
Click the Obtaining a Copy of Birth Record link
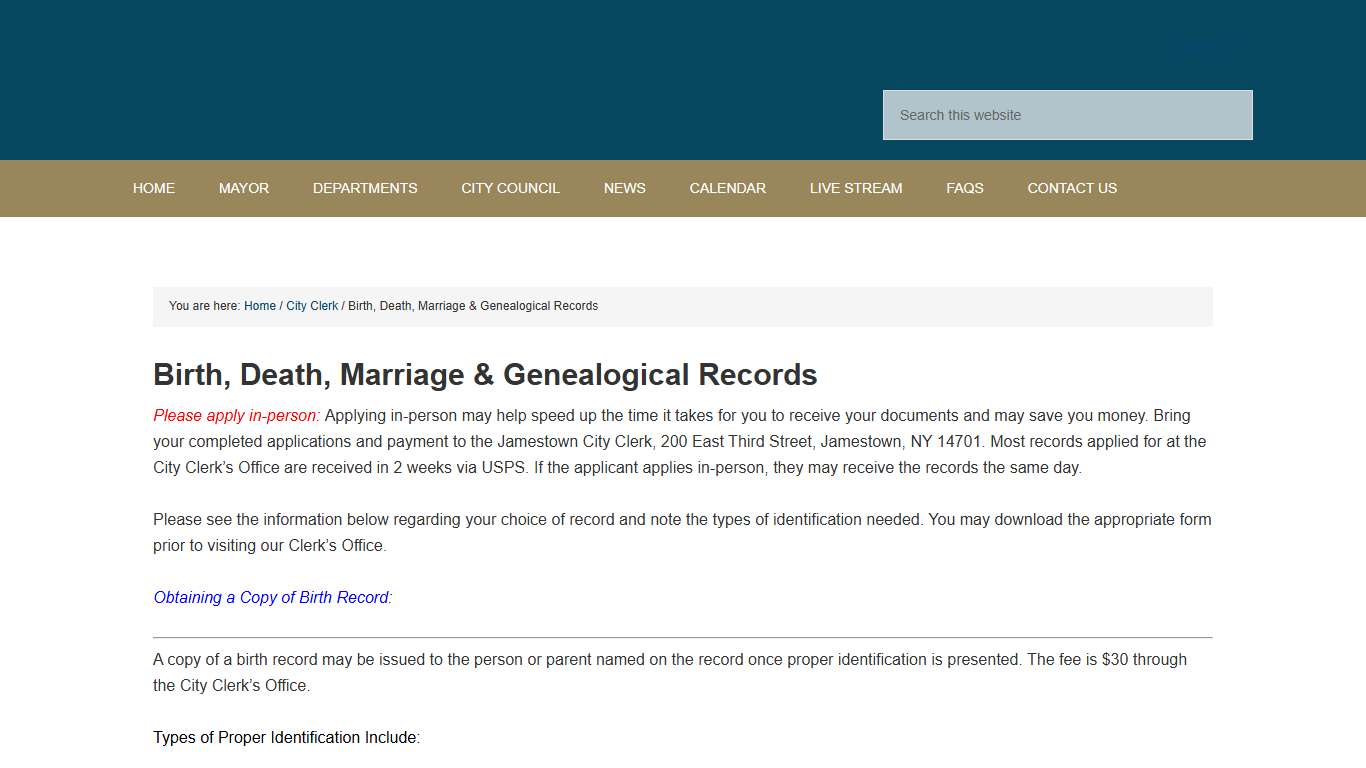(x=272, y=597)
